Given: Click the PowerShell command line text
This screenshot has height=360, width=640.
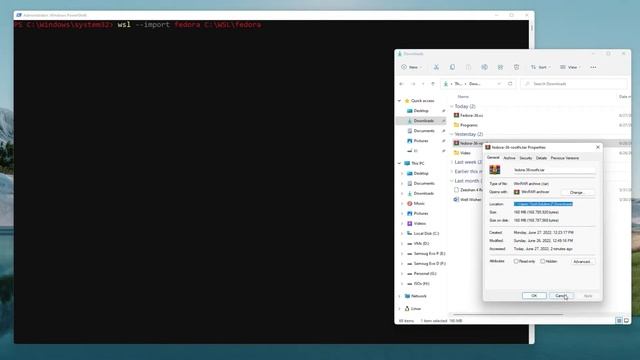Looking at the screenshot, I should coord(189,25).
